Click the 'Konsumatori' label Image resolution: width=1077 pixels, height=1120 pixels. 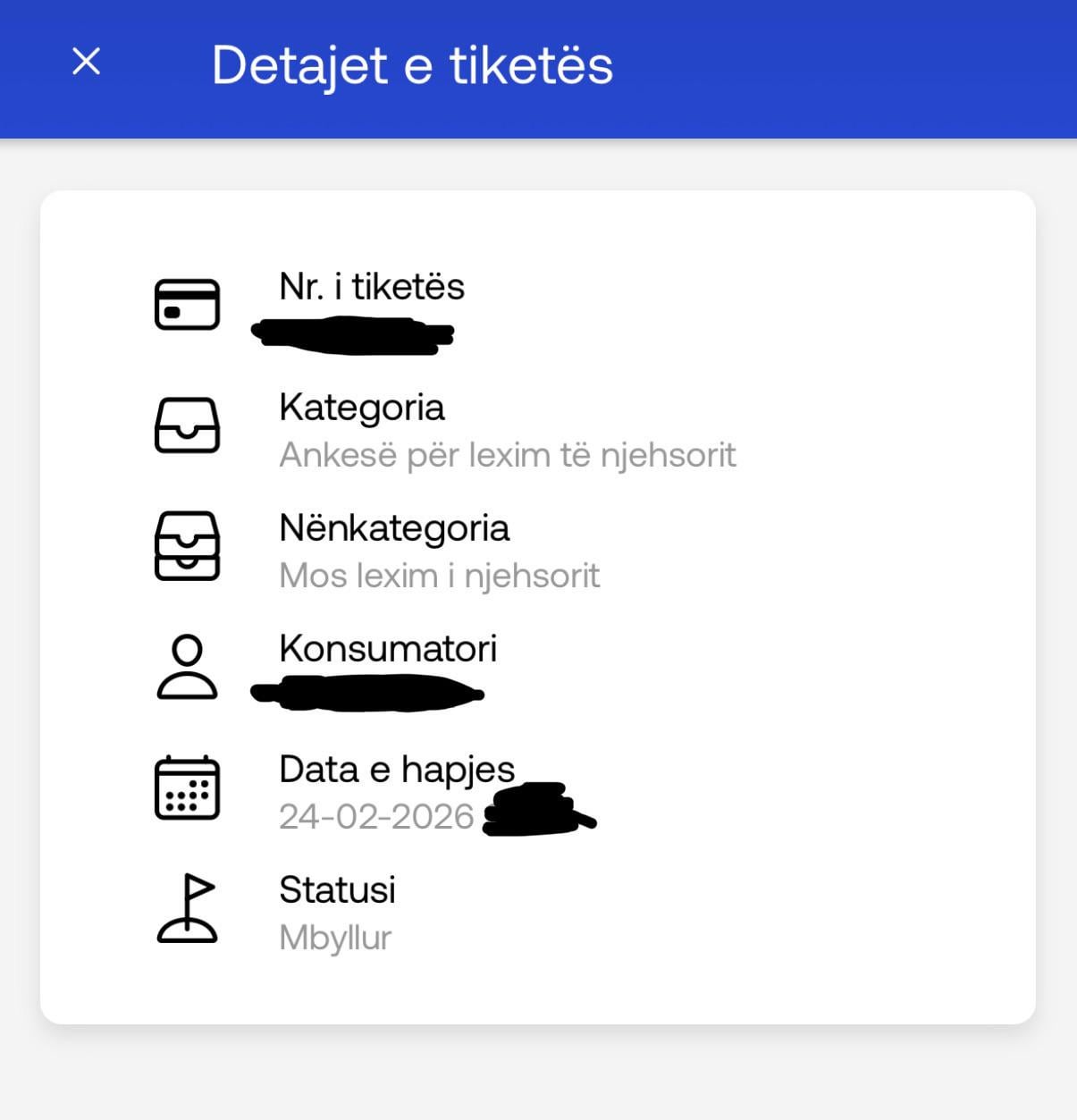[x=387, y=649]
